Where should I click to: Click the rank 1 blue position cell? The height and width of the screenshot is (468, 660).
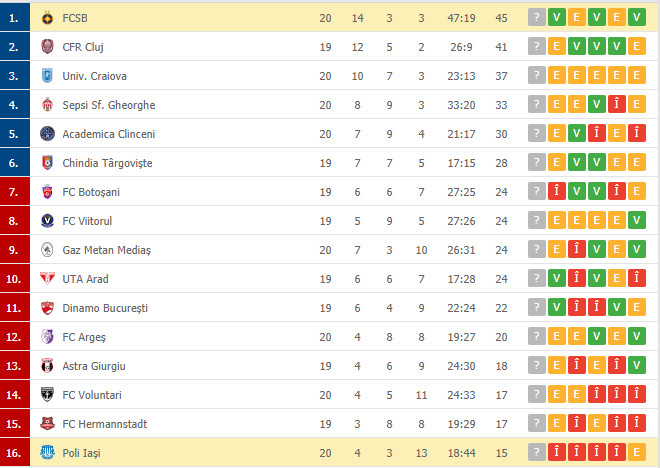point(15,17)
